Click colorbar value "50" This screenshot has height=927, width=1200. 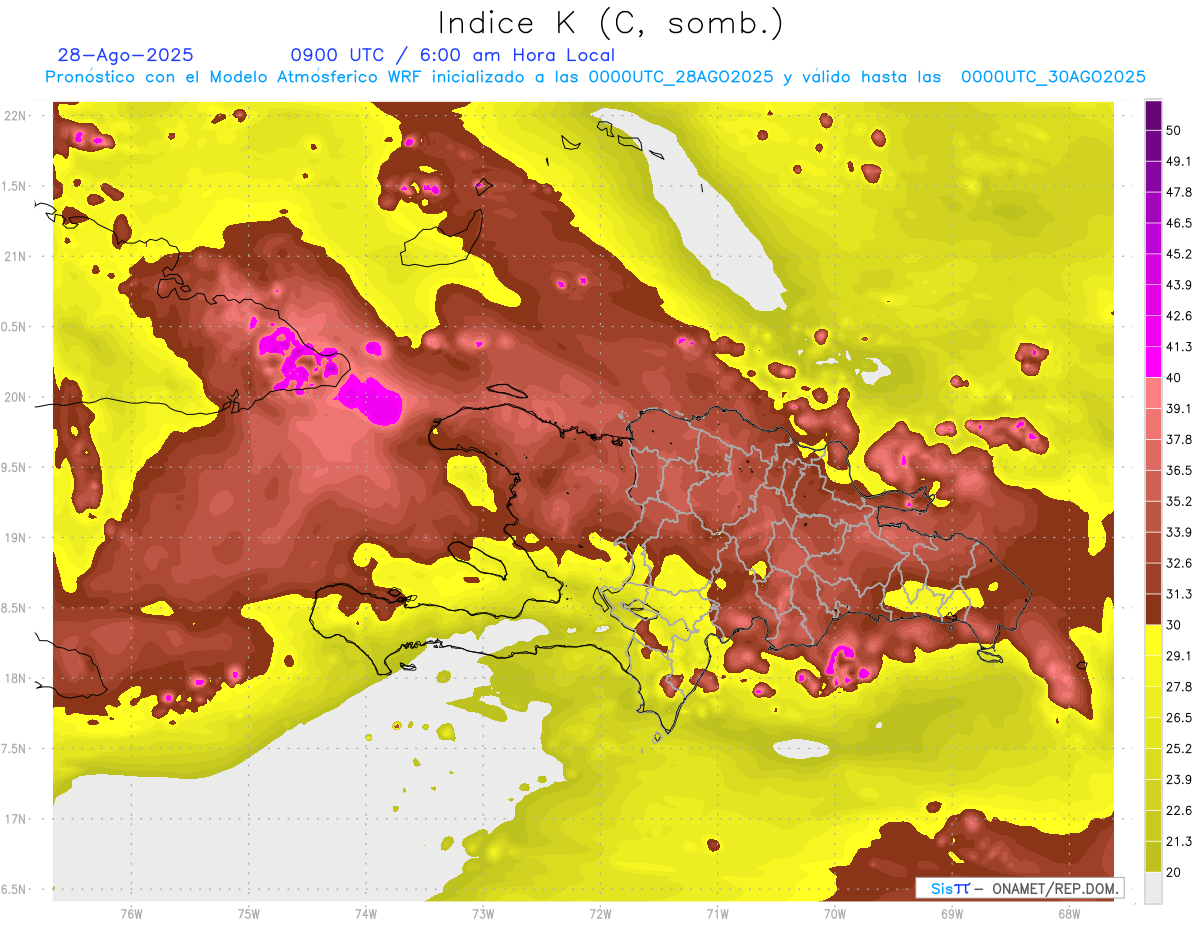(1174, 131)
